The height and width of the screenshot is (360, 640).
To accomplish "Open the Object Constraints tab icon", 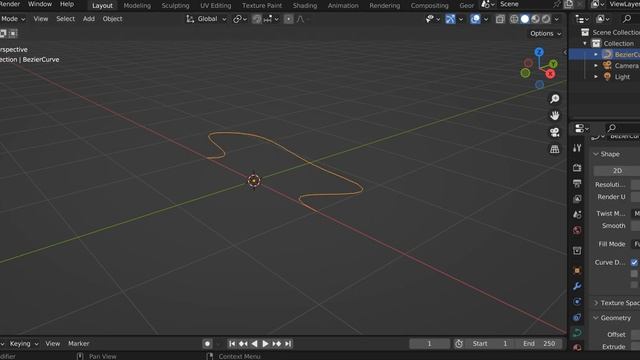I will coord(577,317).
